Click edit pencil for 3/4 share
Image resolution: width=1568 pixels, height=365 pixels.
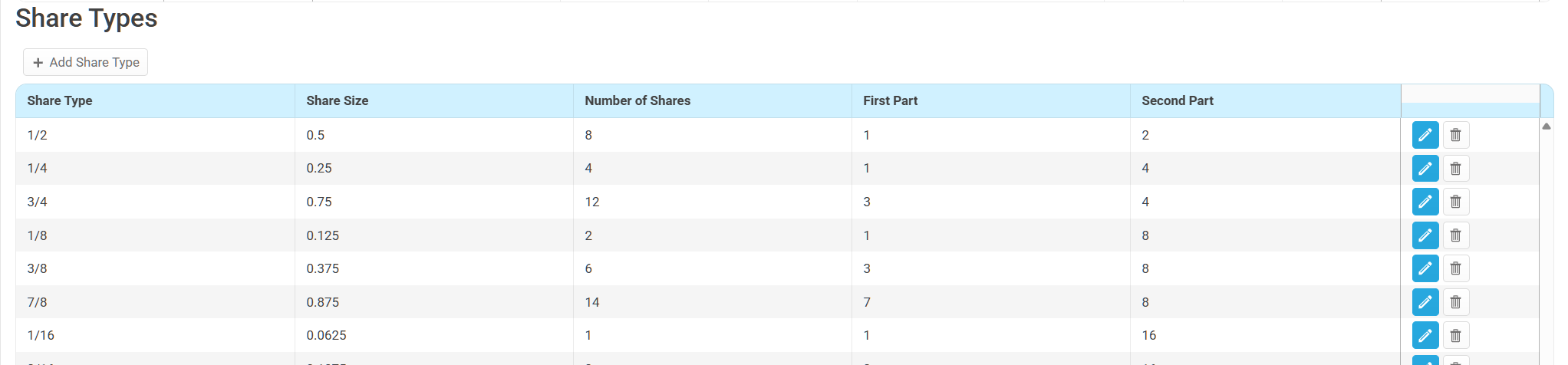[1425, 202]
